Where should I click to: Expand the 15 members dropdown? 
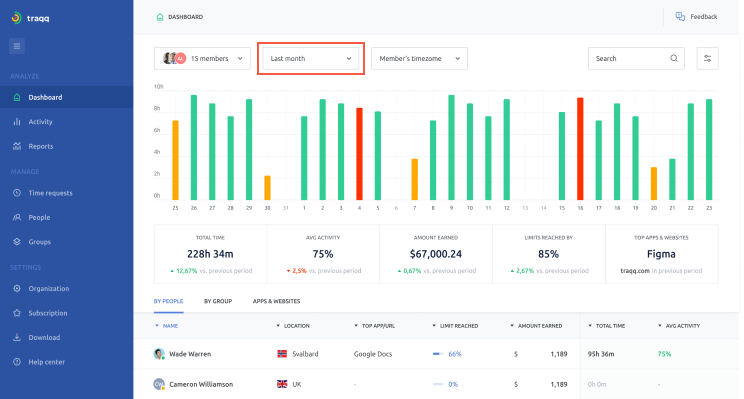[202, 58]
